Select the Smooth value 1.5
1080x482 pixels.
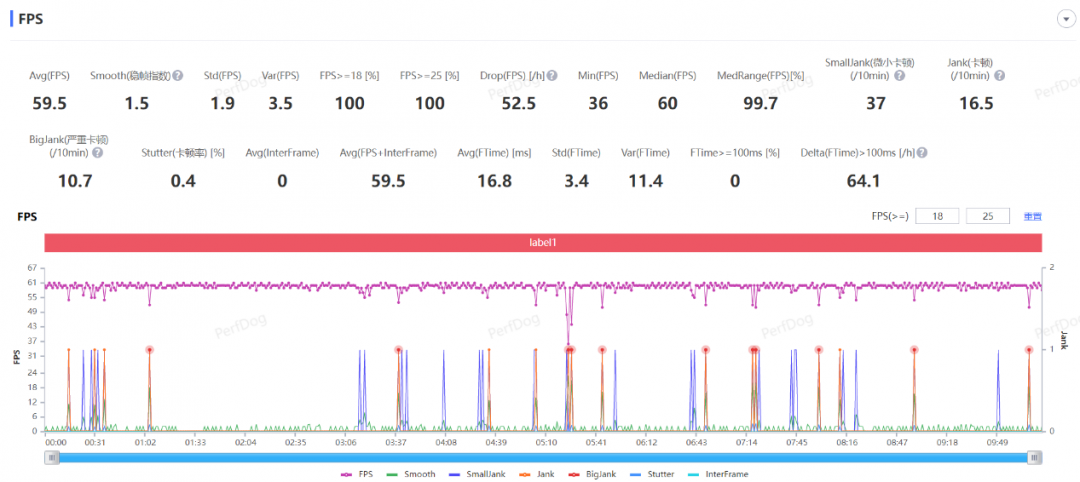click(x=136, y=104)
